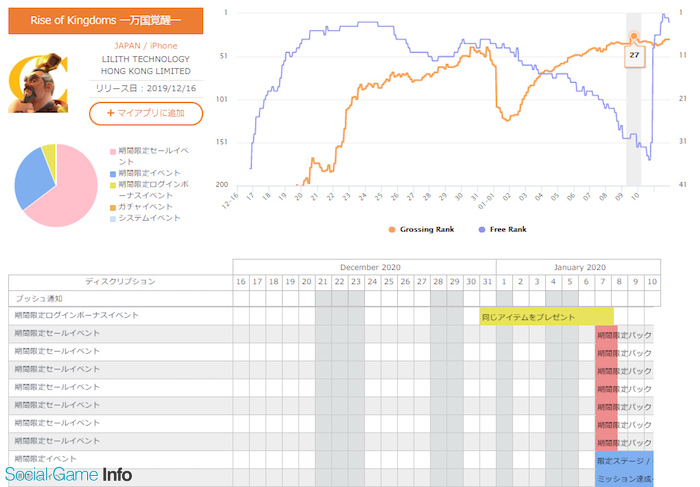Click the December 2020 month header

[x=364, y=267]
